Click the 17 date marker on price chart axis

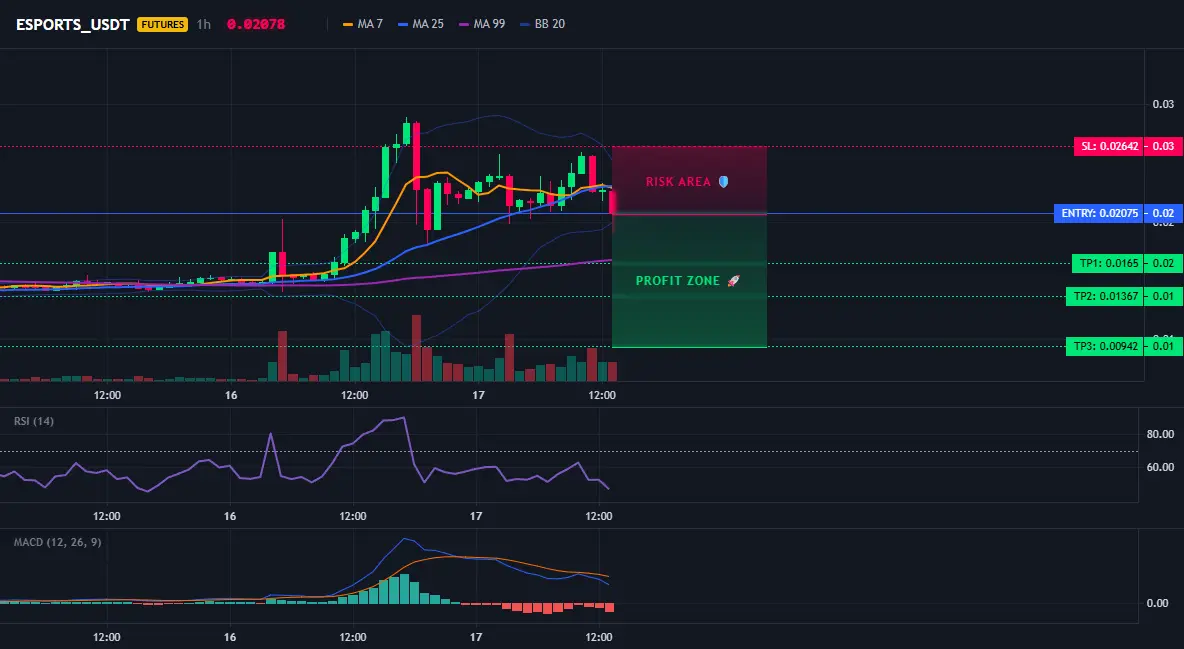(478, 395)
